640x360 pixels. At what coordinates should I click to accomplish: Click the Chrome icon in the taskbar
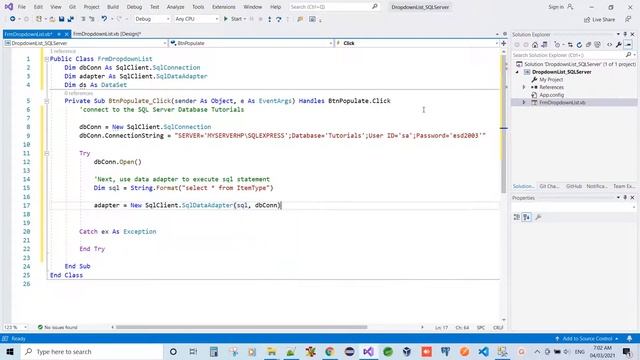[x=330, y=351]
